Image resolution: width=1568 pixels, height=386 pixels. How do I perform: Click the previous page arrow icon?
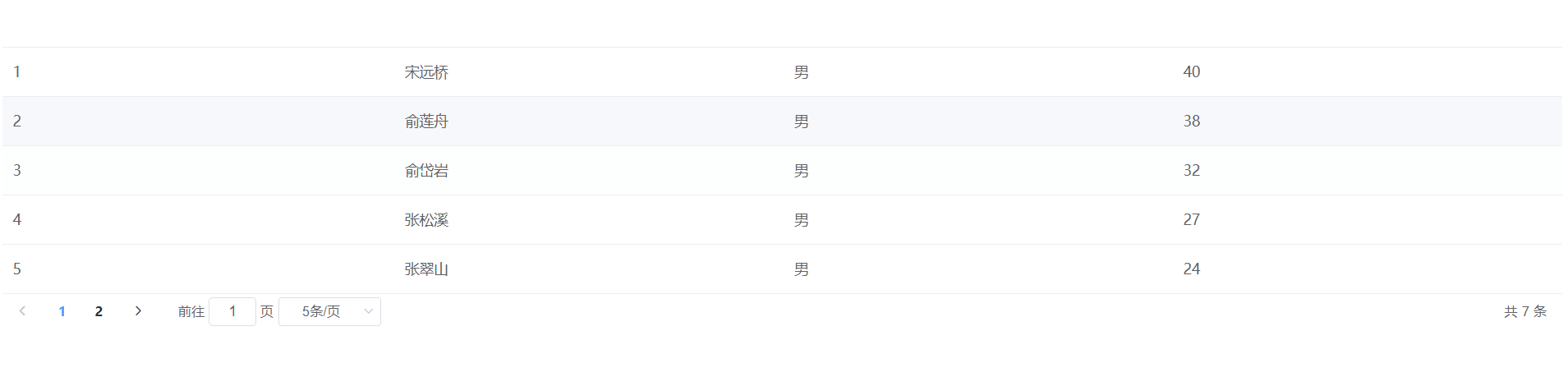[22, 311]
